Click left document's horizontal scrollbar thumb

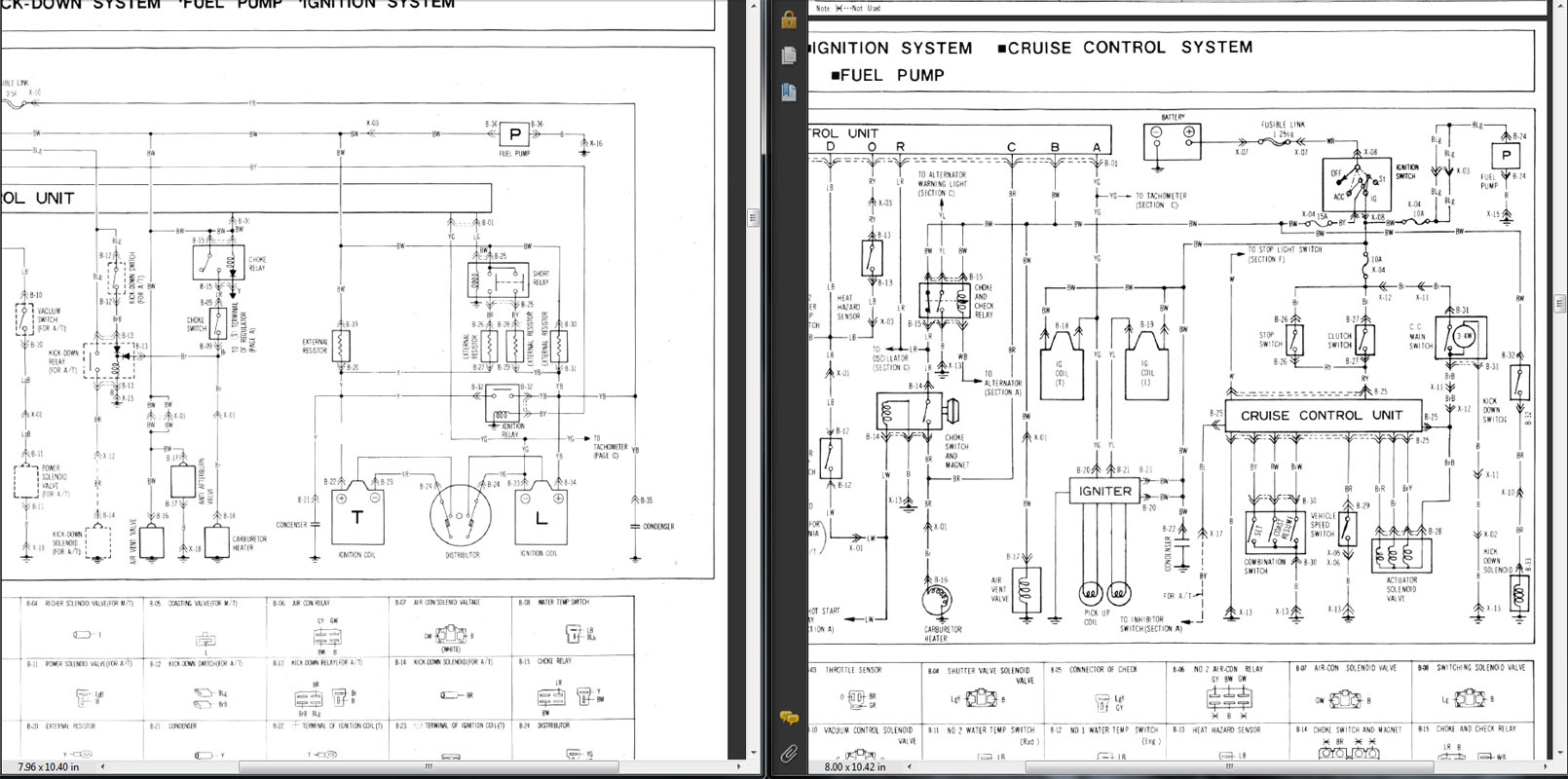click(429, 767)
